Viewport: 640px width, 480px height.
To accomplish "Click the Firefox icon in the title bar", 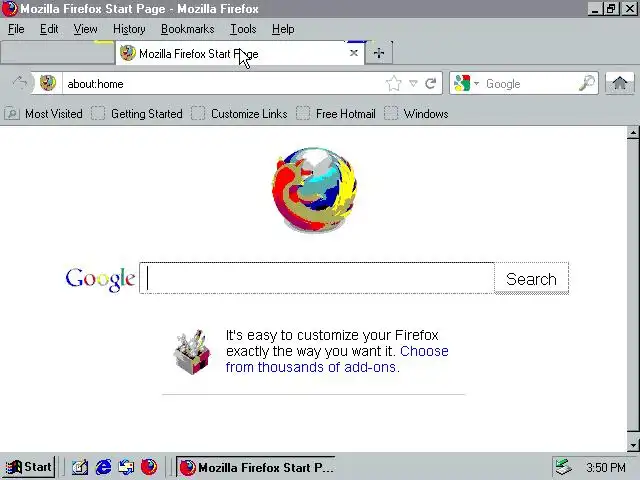I will [9, 9].
